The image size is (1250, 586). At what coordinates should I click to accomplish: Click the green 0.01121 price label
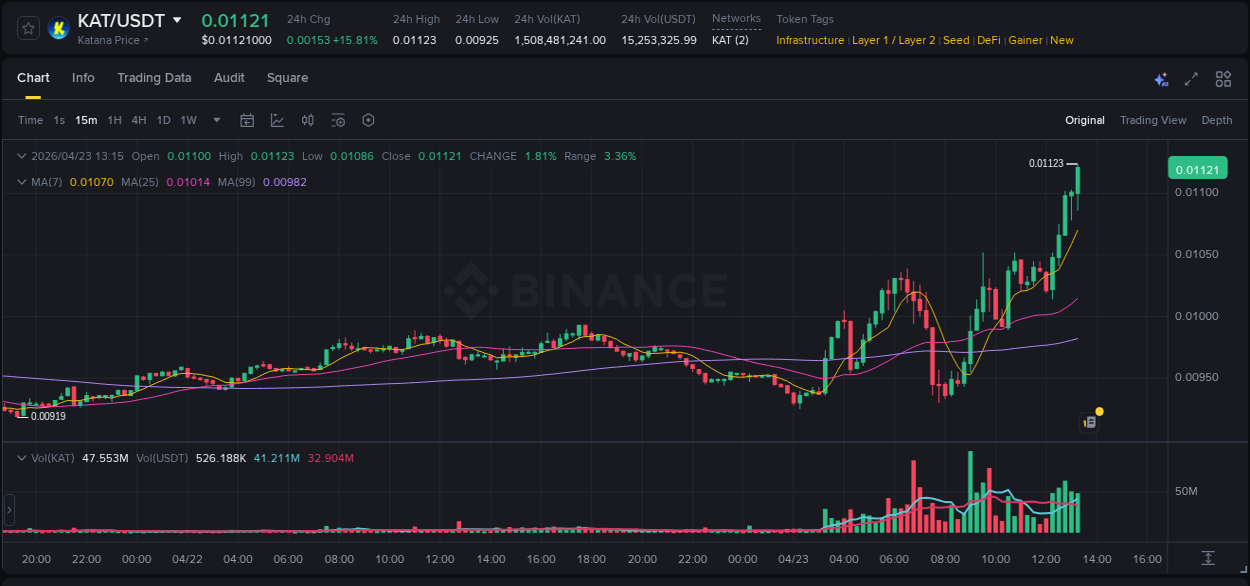1197,168
